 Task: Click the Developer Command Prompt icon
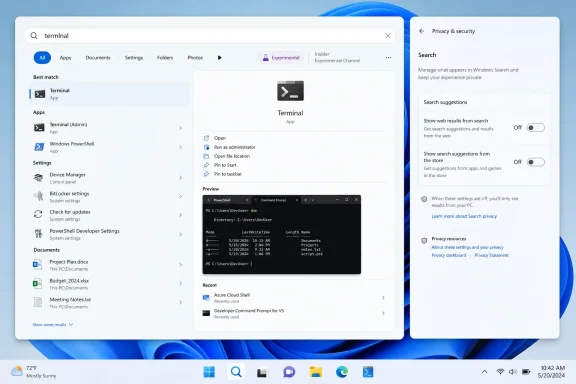tap(206, 313)
